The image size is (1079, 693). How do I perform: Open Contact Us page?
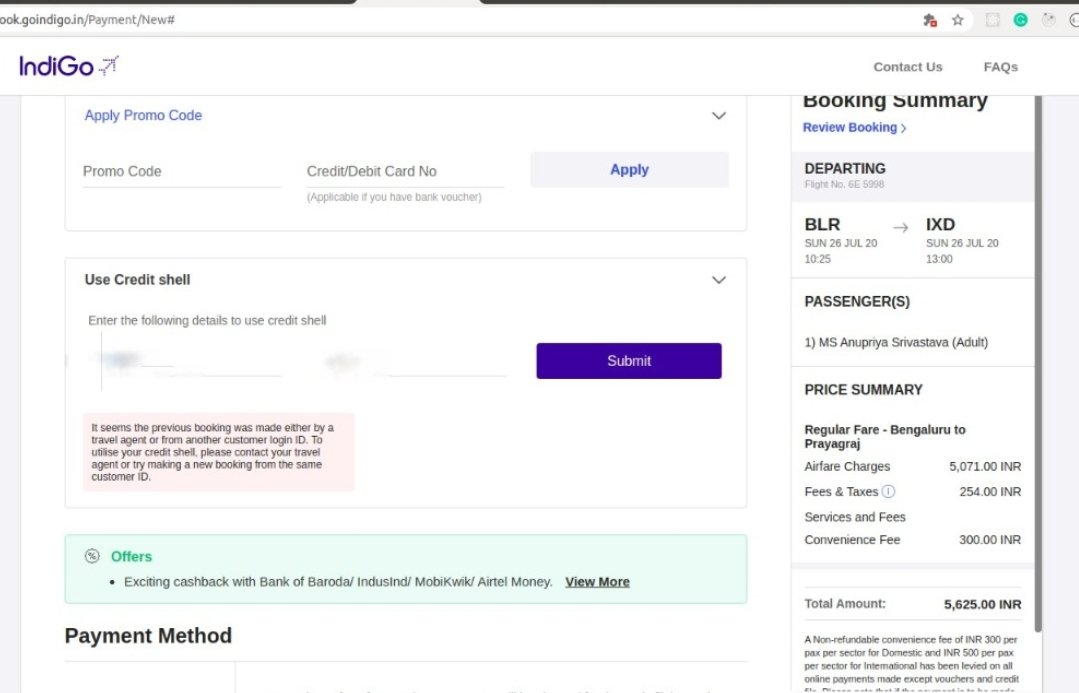pos(908,67)
